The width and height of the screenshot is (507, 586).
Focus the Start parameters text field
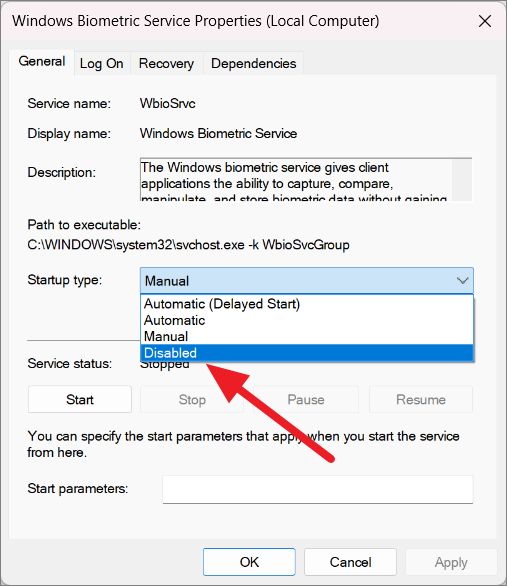(318, 489)
